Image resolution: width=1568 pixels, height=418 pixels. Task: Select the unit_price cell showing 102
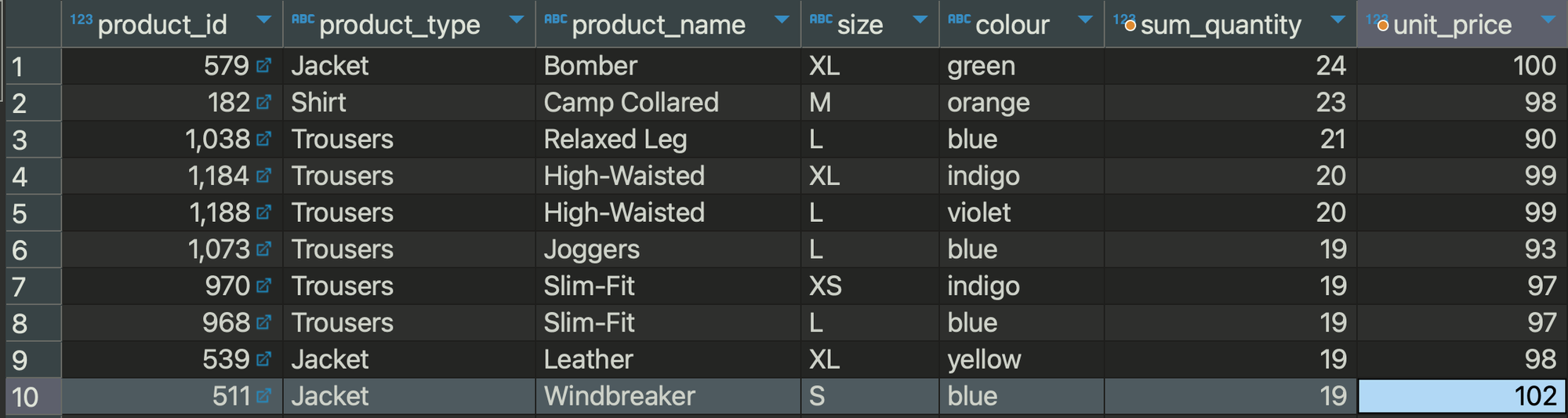pyautogui.click(x=1463, y=396)
